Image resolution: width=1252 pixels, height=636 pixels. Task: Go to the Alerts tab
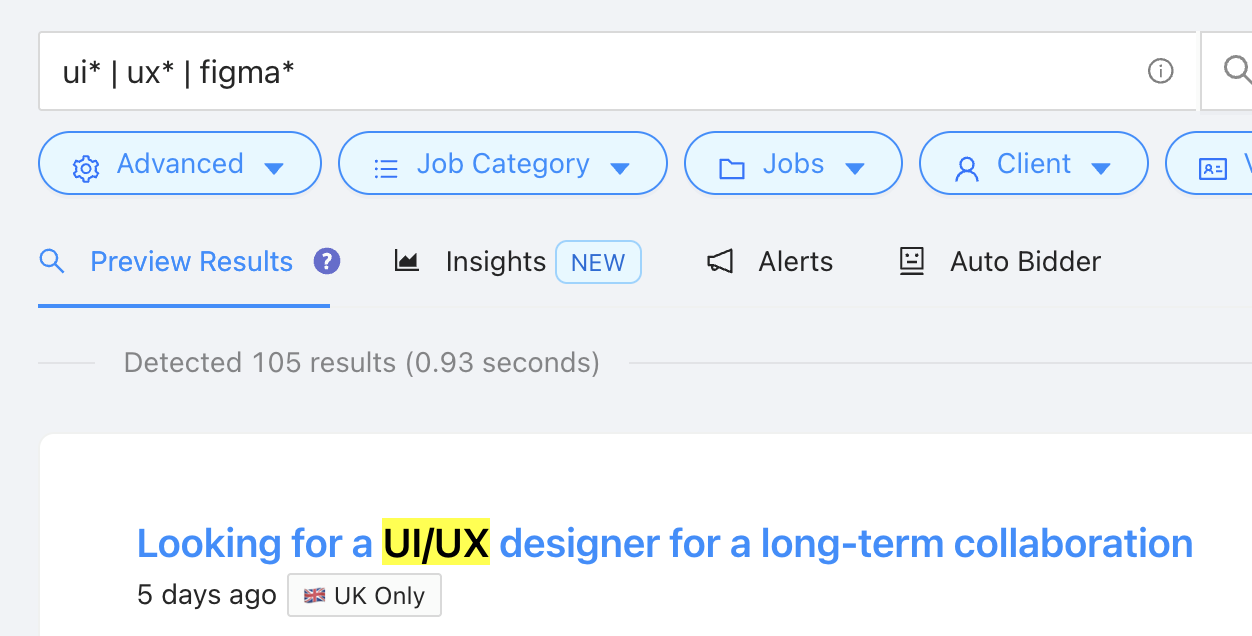click(795, 262)
